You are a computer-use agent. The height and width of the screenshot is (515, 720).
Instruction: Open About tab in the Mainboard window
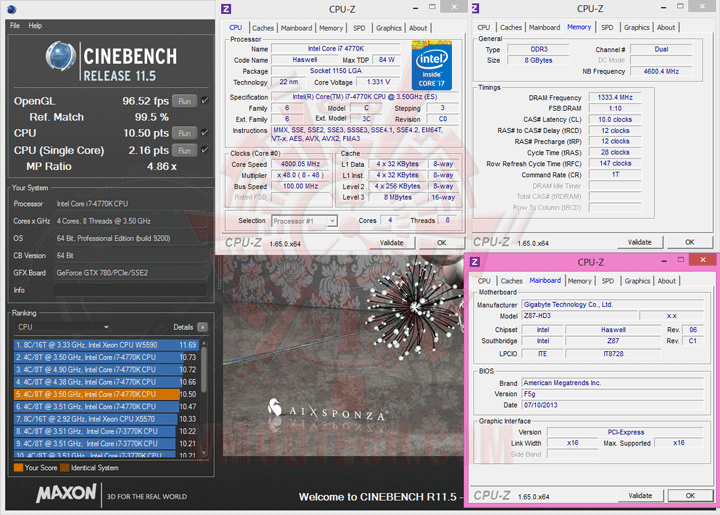666,281
